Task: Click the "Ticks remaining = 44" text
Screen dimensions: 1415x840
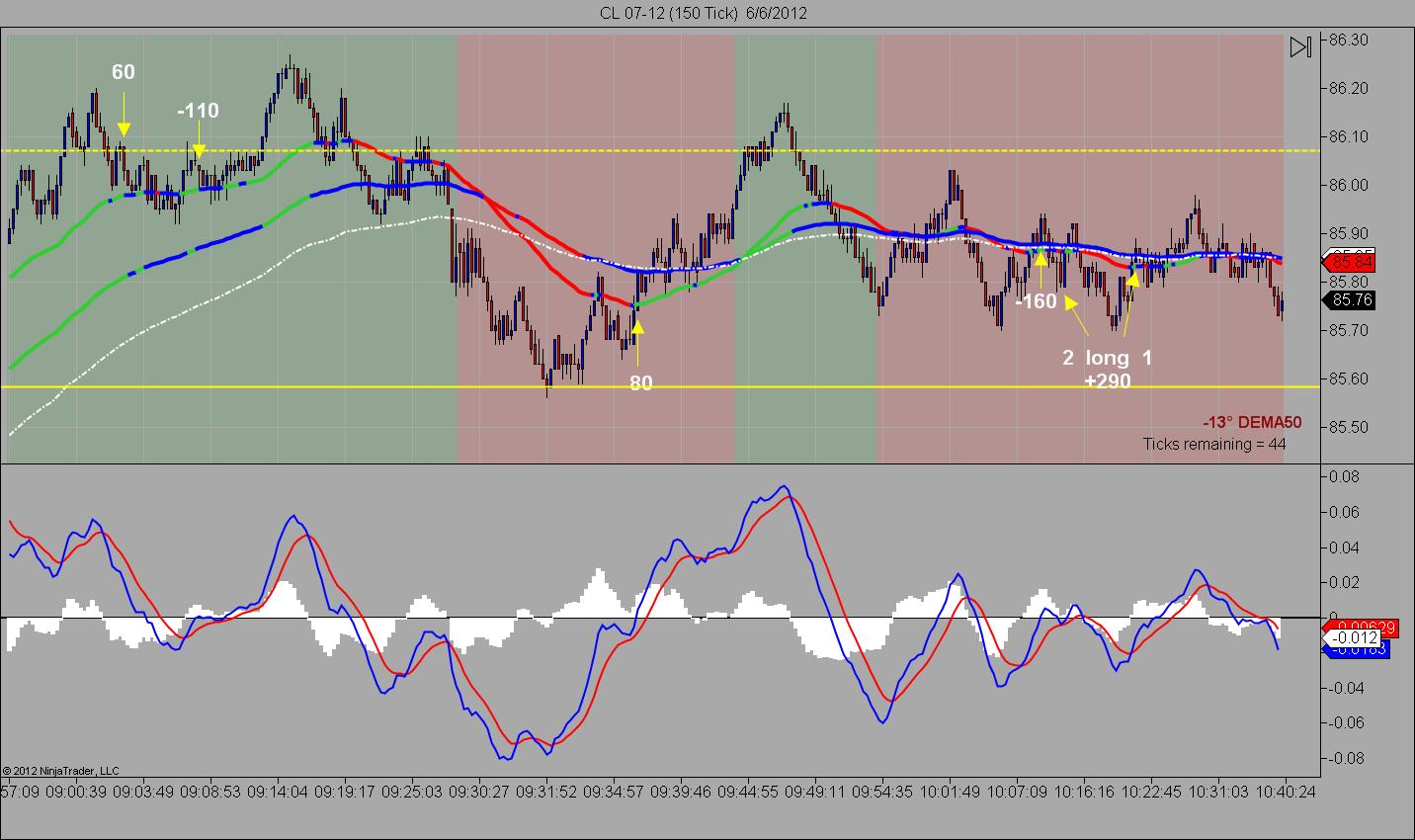Action: pyautogui.click(x=1214, y=444)
